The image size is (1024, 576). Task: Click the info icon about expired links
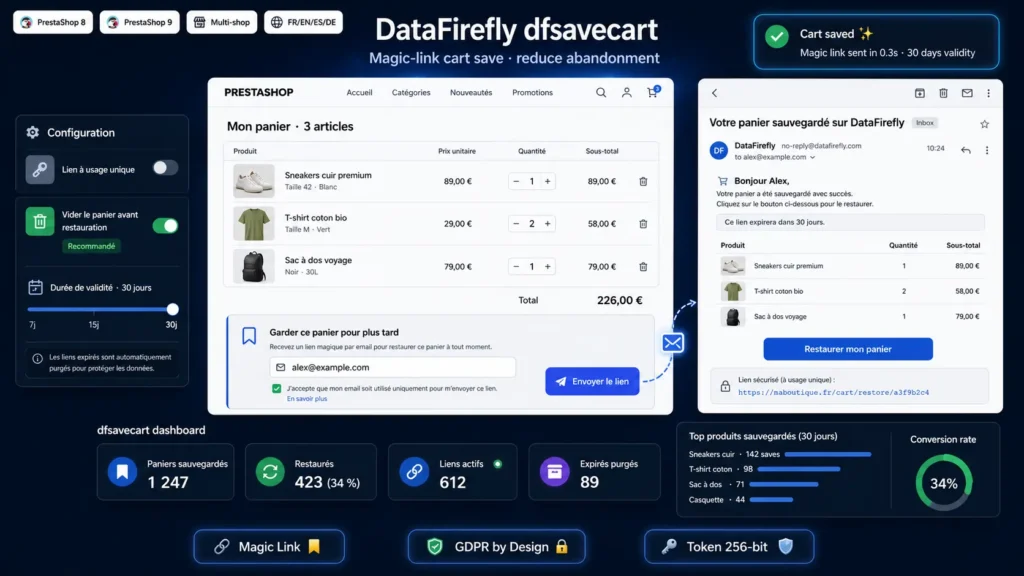(37, 359)
